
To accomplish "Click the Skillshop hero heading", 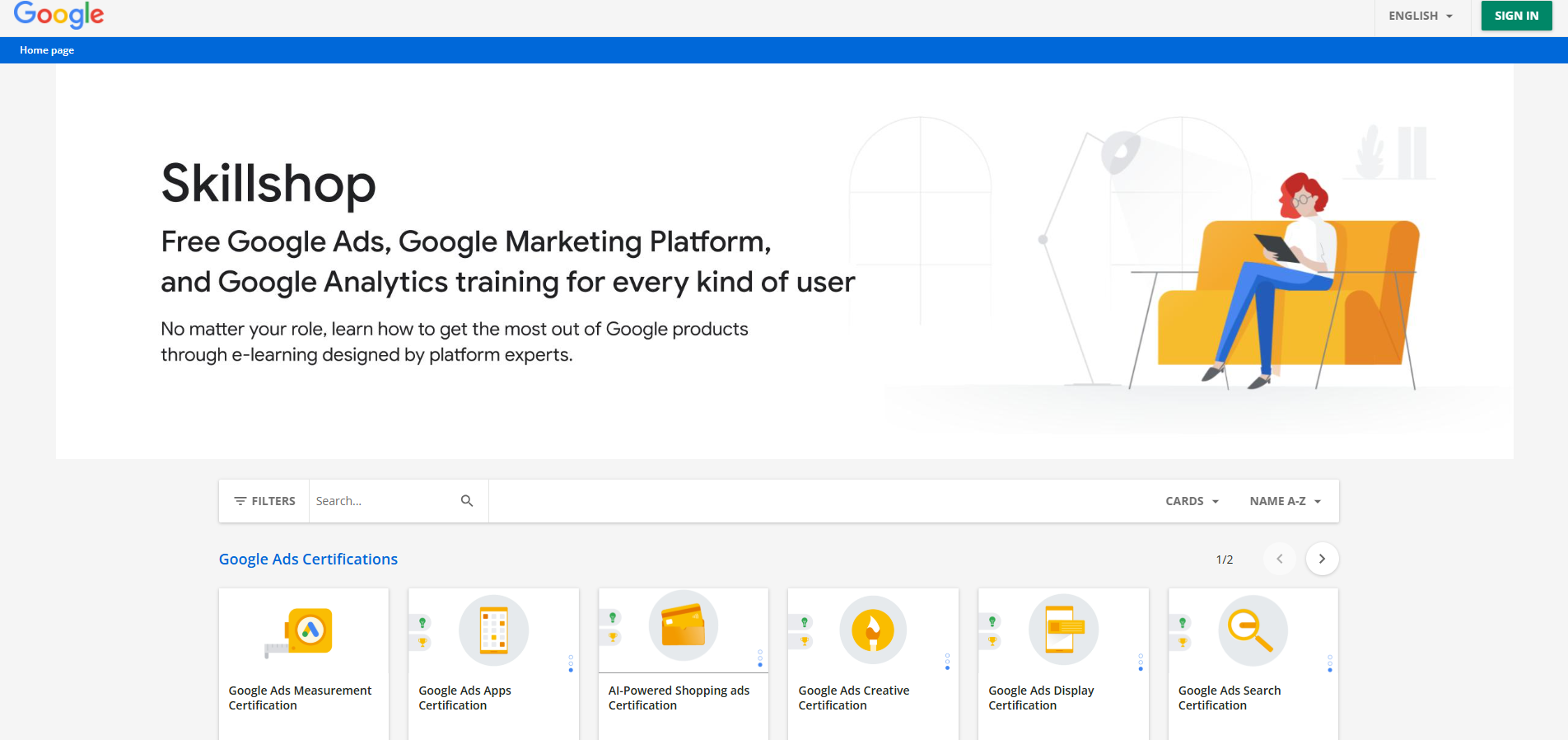I will (268, 183).
